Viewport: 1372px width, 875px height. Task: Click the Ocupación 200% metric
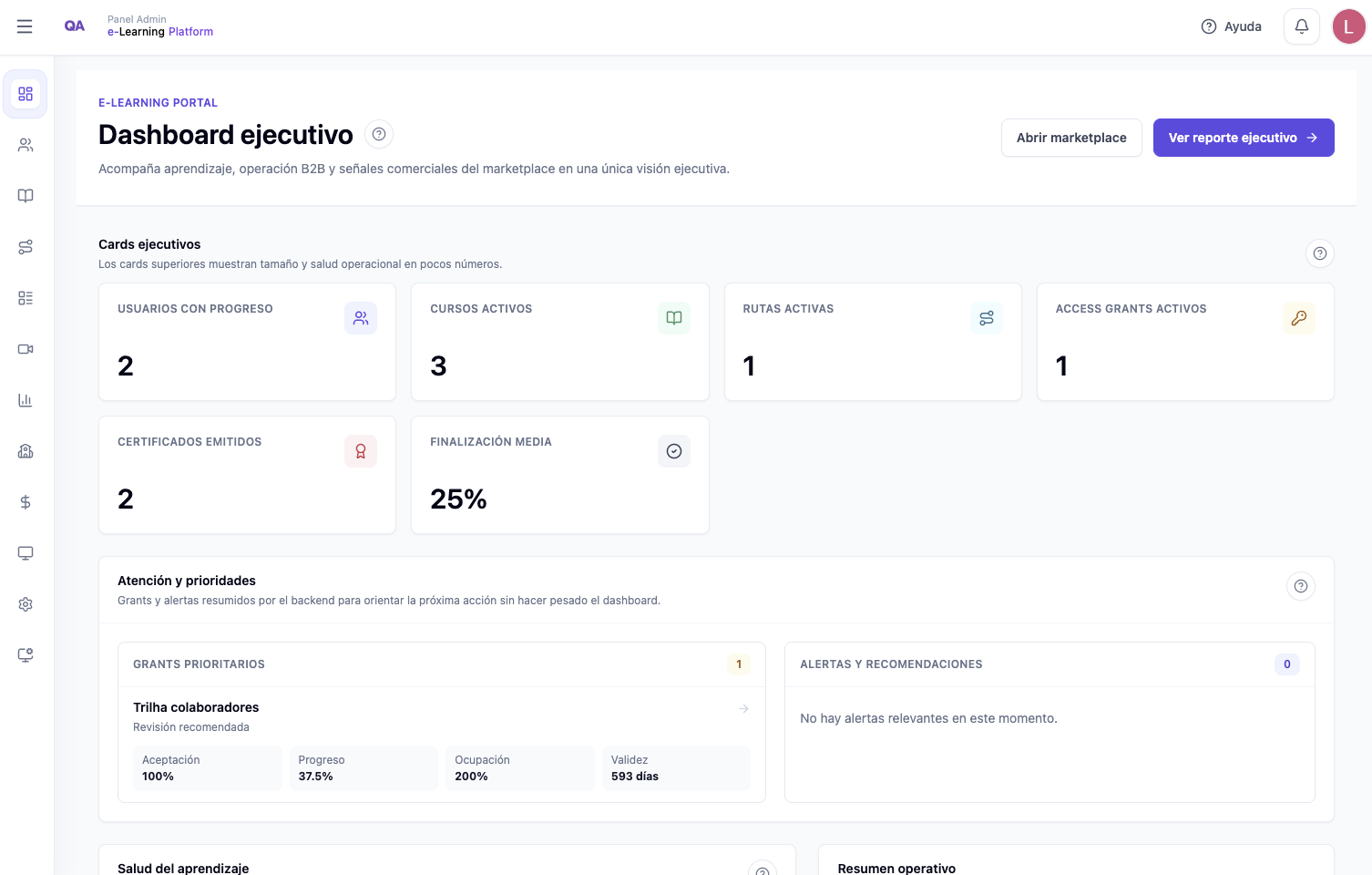click(520, 768)
